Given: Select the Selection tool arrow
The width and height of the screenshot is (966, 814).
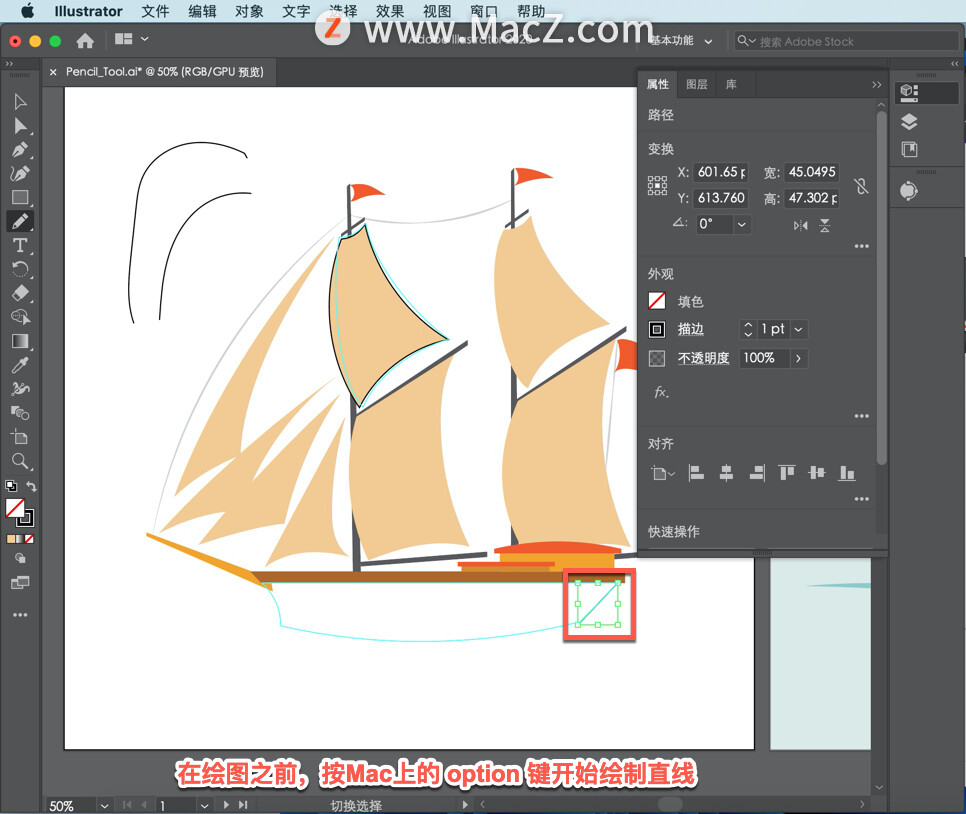Looking at the screenshot, I should (20, 102).
